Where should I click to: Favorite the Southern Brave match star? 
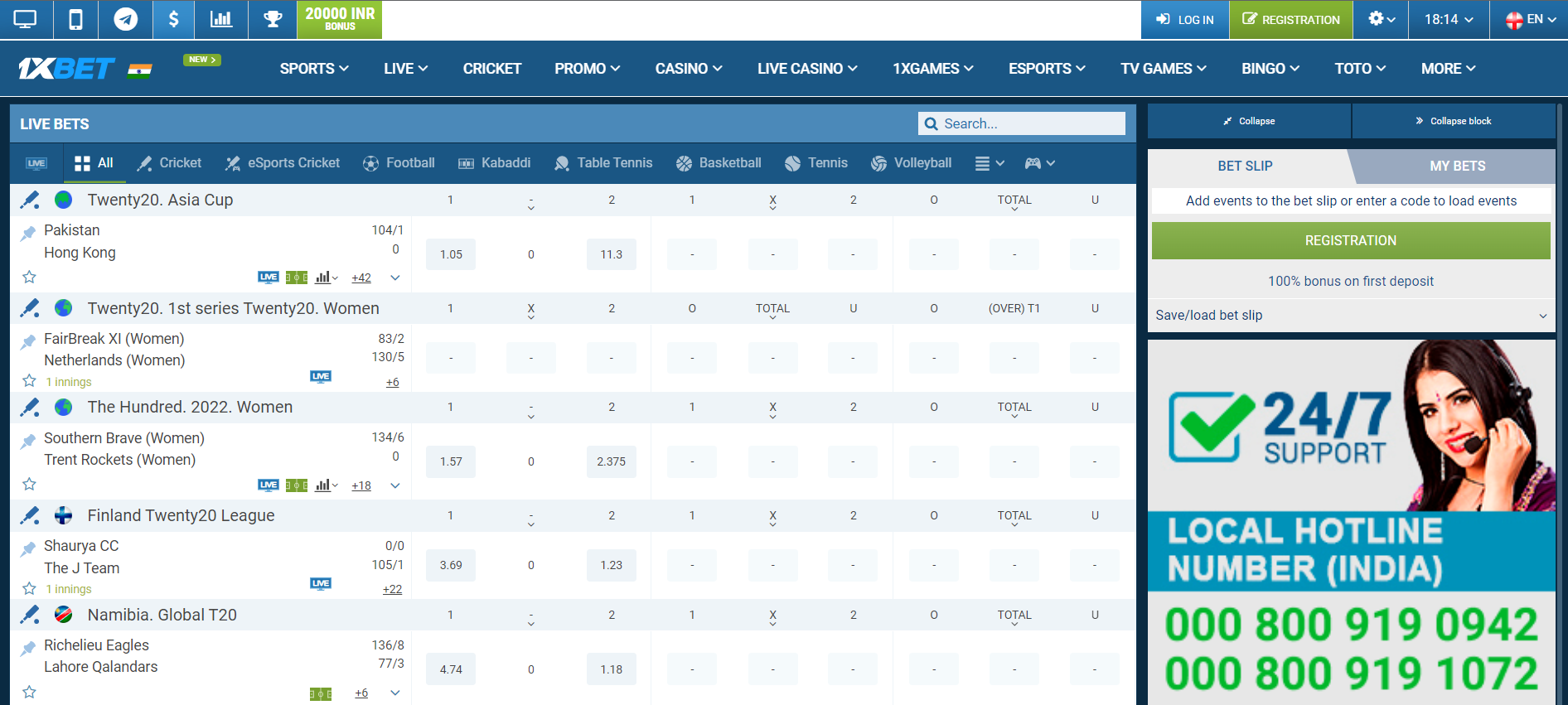point(29,484)
